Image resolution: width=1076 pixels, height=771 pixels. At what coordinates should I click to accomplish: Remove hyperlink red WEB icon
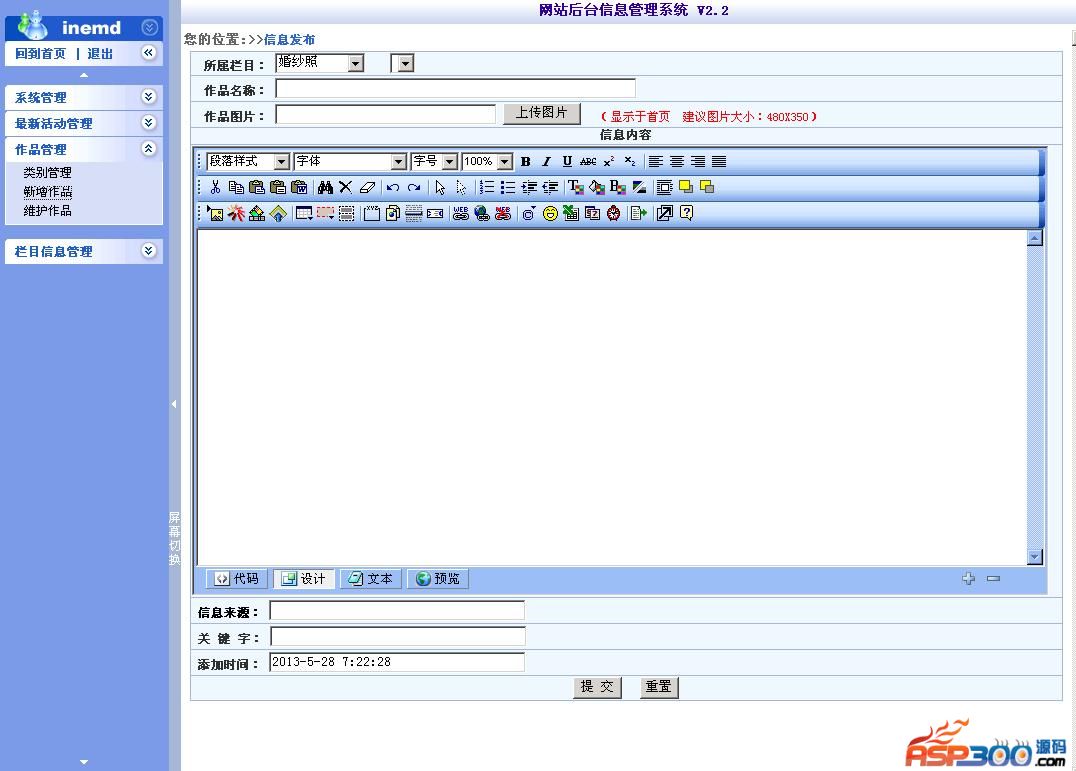(503, 213)
